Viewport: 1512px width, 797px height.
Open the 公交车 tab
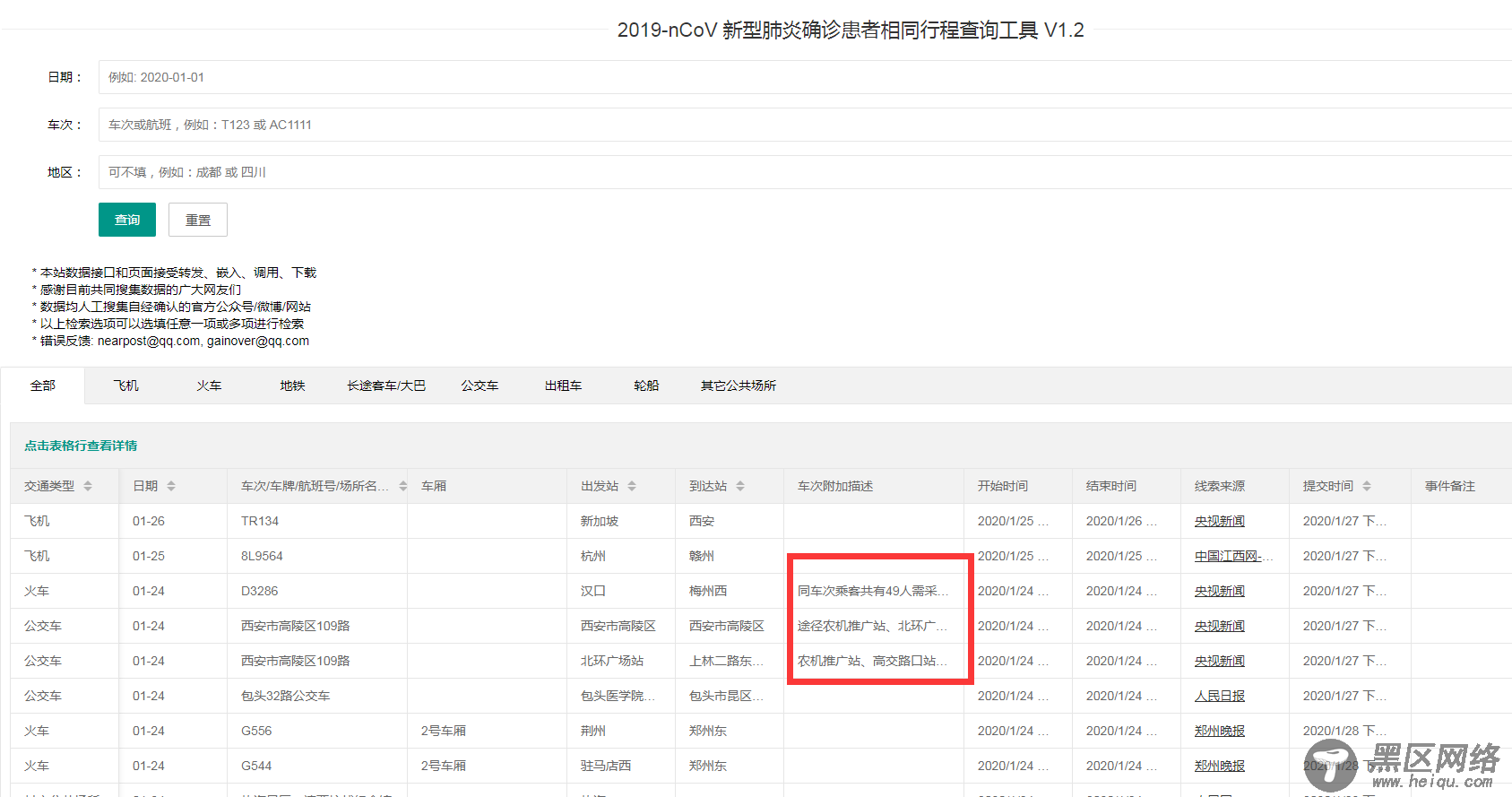pyautogui.click(x=480, y=386)
